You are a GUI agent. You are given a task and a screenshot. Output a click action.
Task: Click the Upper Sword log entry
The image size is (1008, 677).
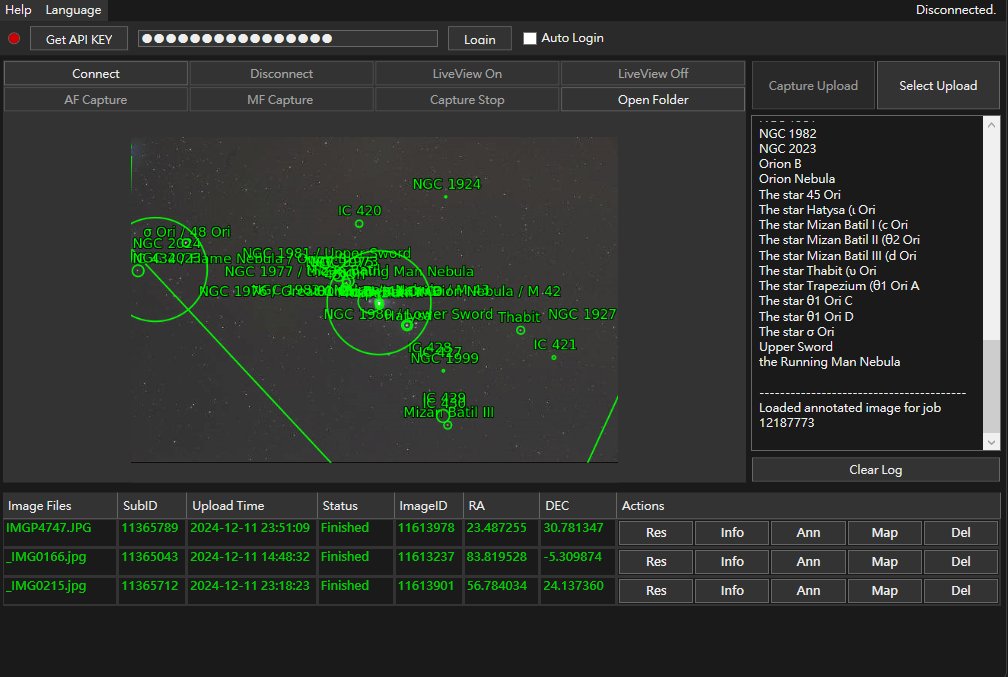796,347
